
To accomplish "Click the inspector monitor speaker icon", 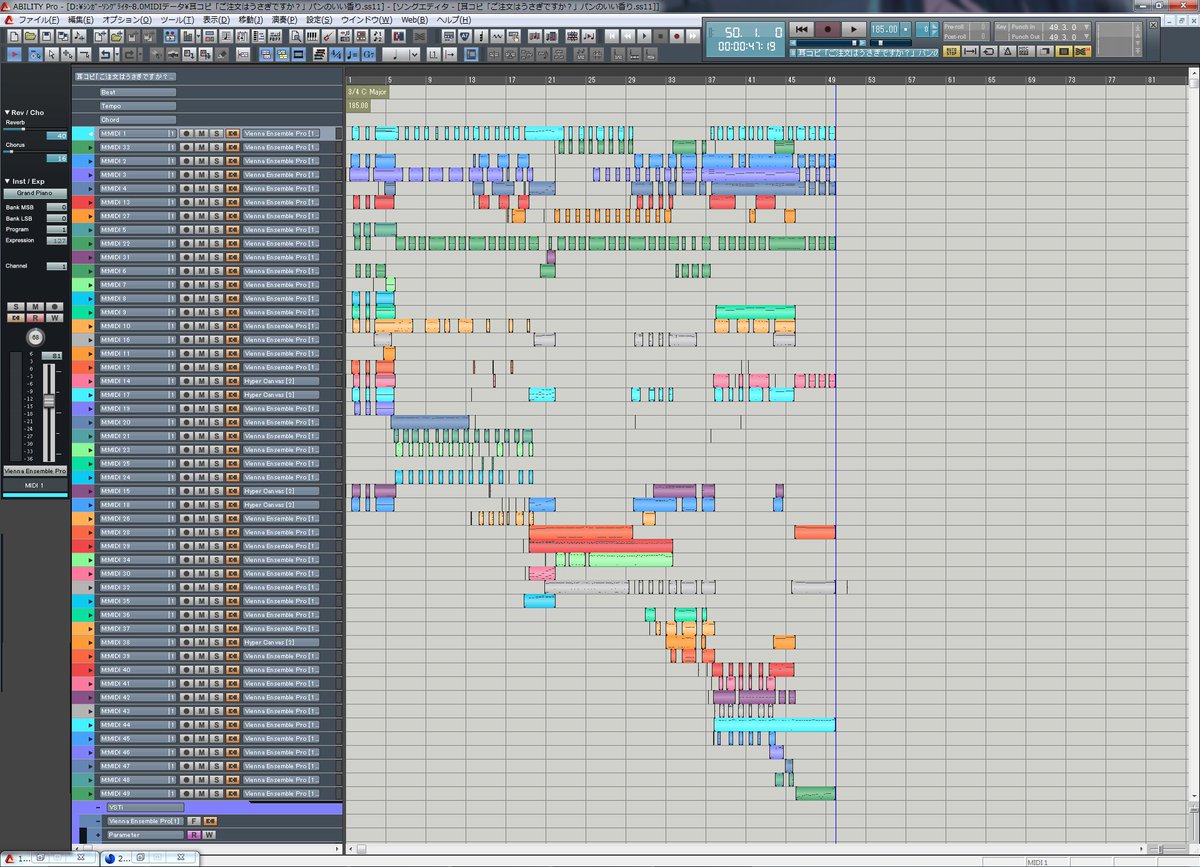I will pyautogui.click(x=16, y=318).
